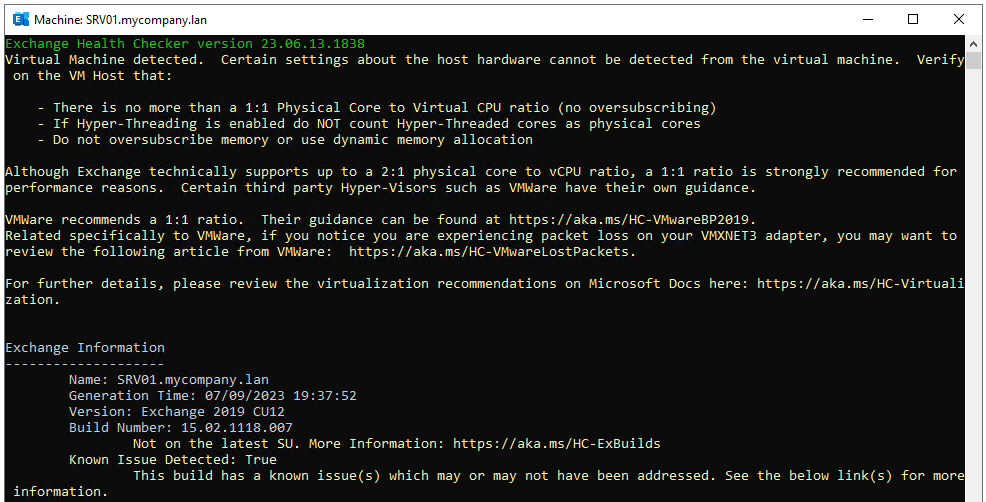Click the Exchange Management Shell title bar icon
The width and height of the screenshot is (986, 502).
coord(21,20)
